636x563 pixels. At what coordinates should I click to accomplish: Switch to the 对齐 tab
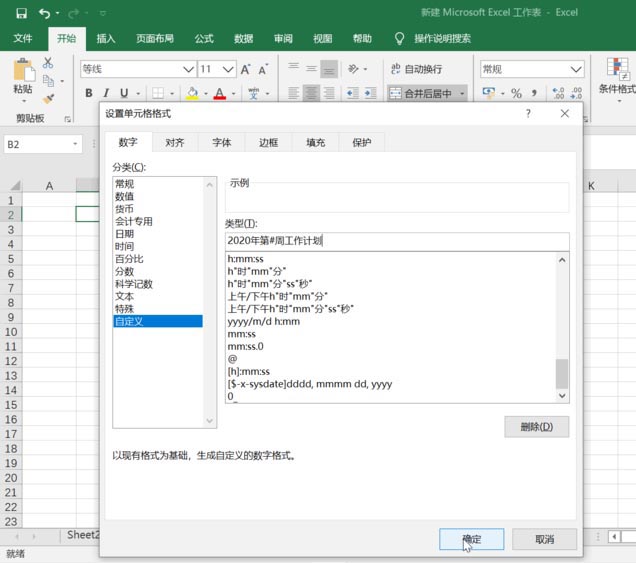click(x=175, y=142)
